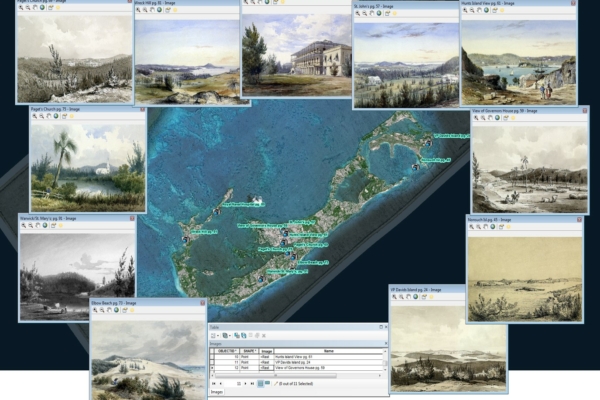Screen dimensions: 600x400
Task: Select the Images tab at table bottom
Action: [218, 393]
